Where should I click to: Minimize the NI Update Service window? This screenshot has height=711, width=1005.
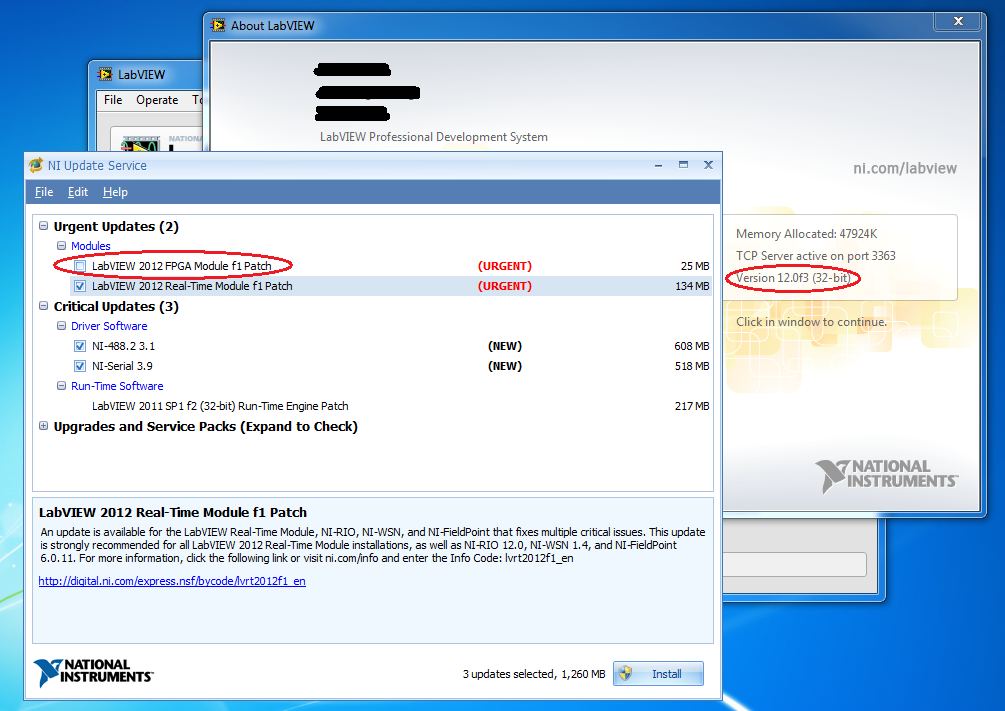point(658,165)
